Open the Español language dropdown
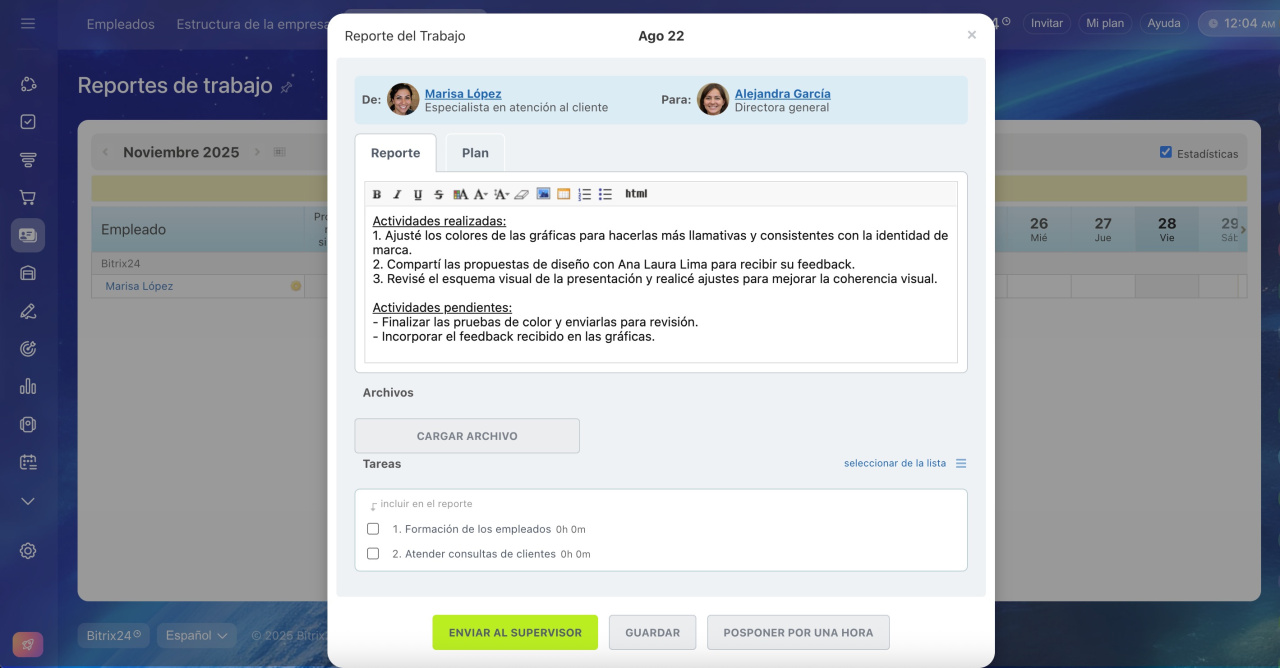The width and height of the screenshot is (1280, 668). coord(197,635)
